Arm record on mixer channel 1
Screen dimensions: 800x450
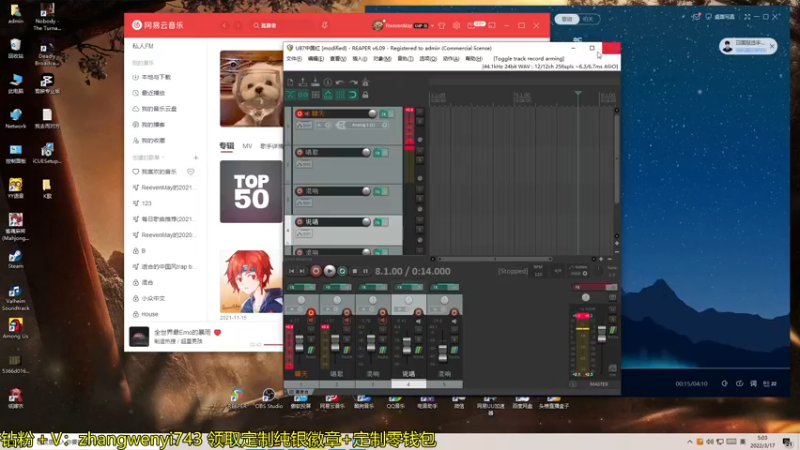tap(311, 312)
